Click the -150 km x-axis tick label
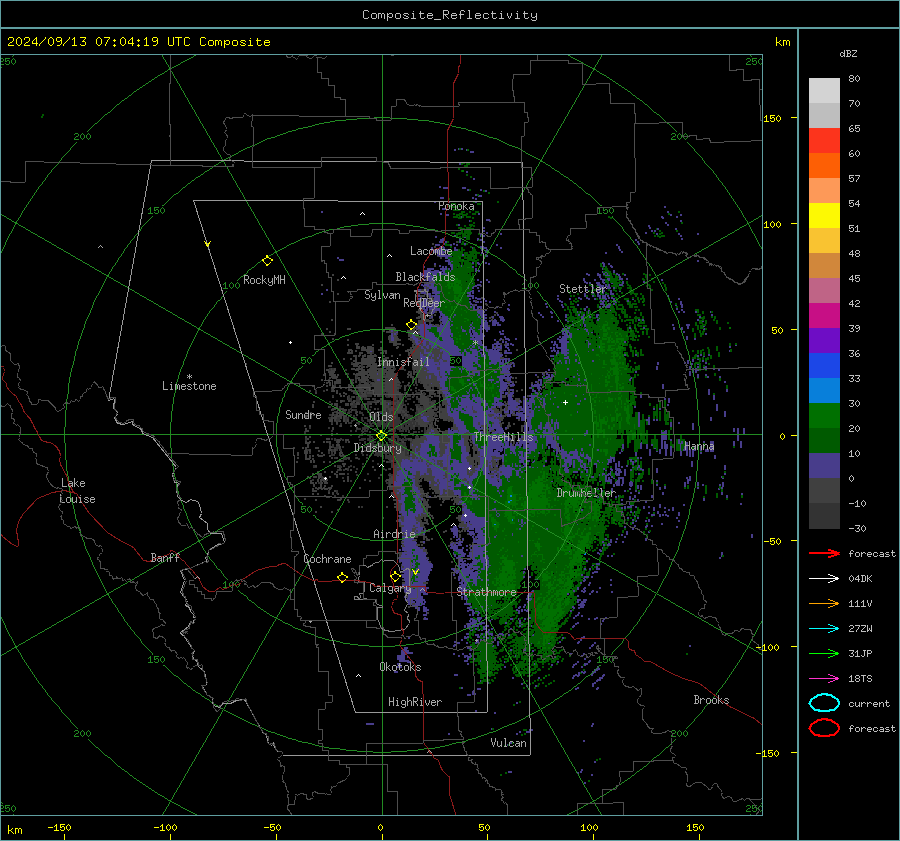 point(59,827)
